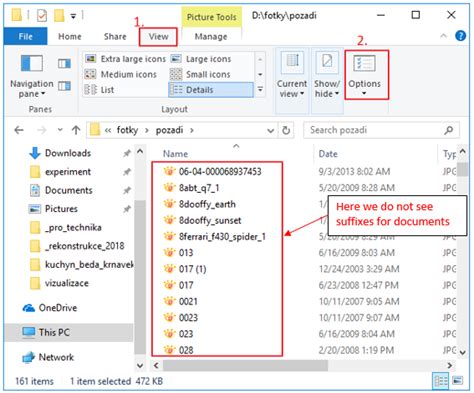Choose Large icons layout
This screenshot has width=474, height=393.
point(201,59)
